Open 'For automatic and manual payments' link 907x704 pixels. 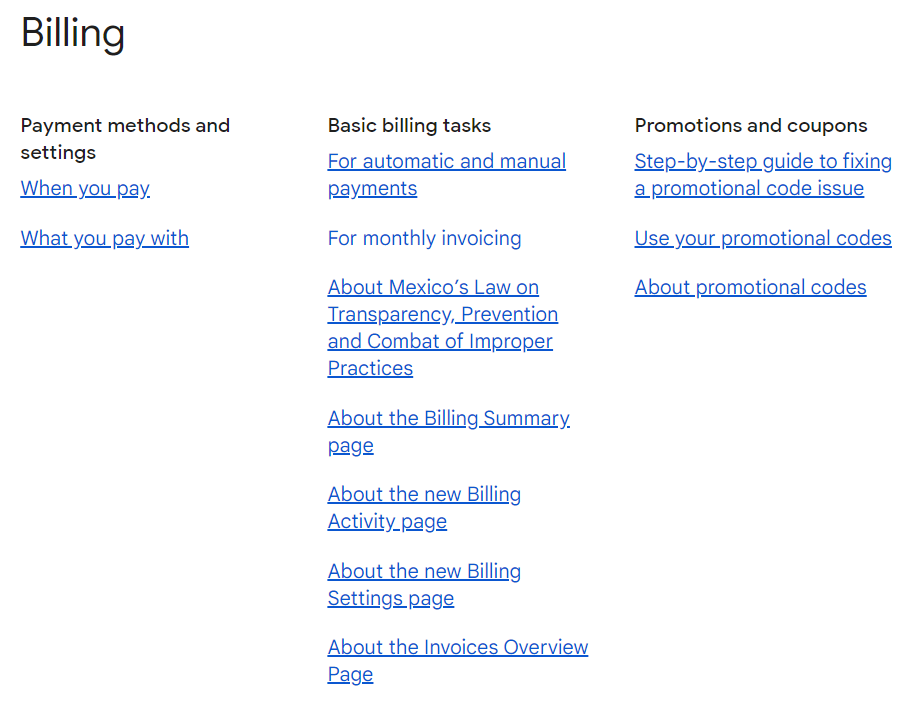(x=447, y=175)
